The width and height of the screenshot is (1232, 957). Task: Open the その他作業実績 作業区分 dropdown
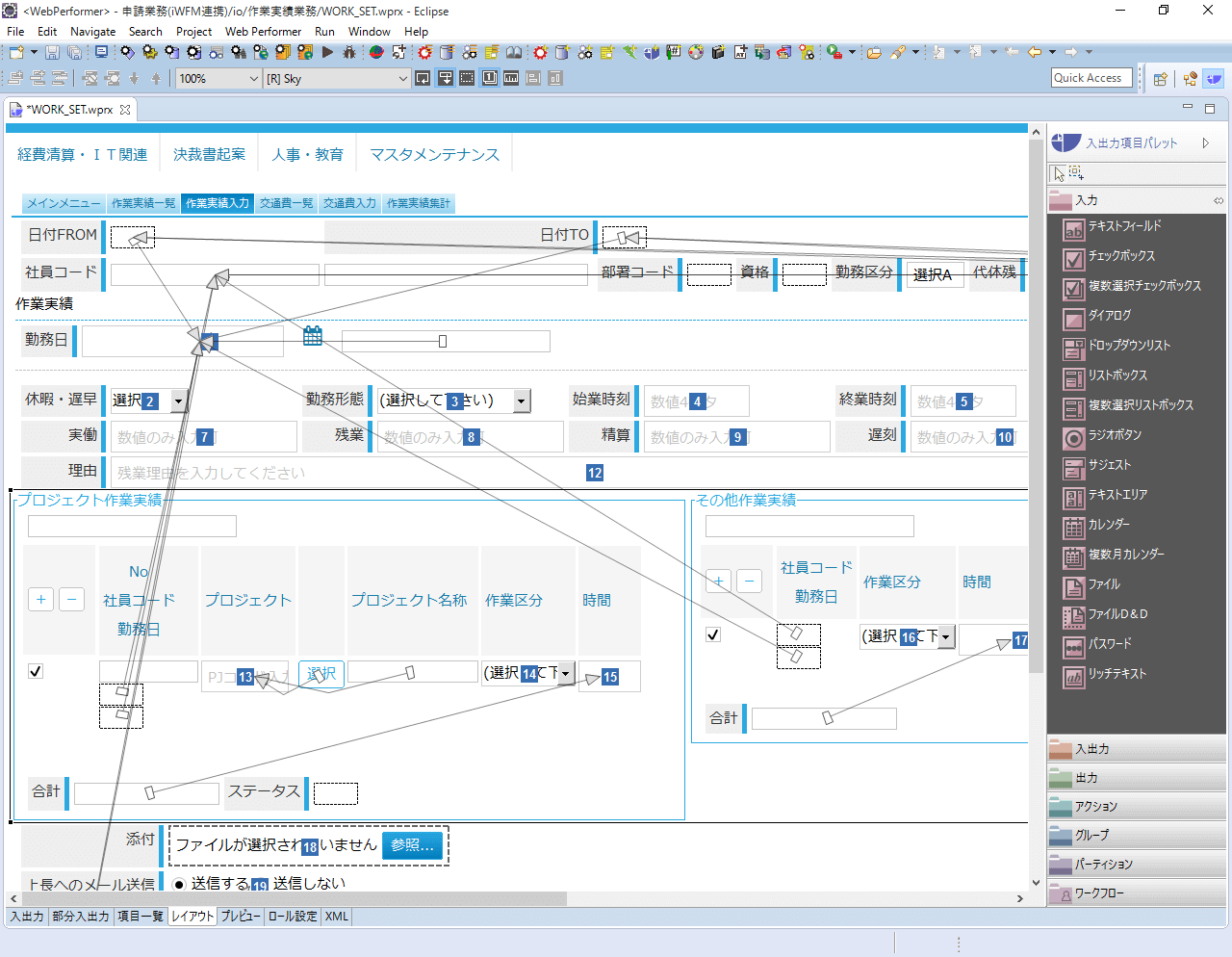(x=946, y=636)
